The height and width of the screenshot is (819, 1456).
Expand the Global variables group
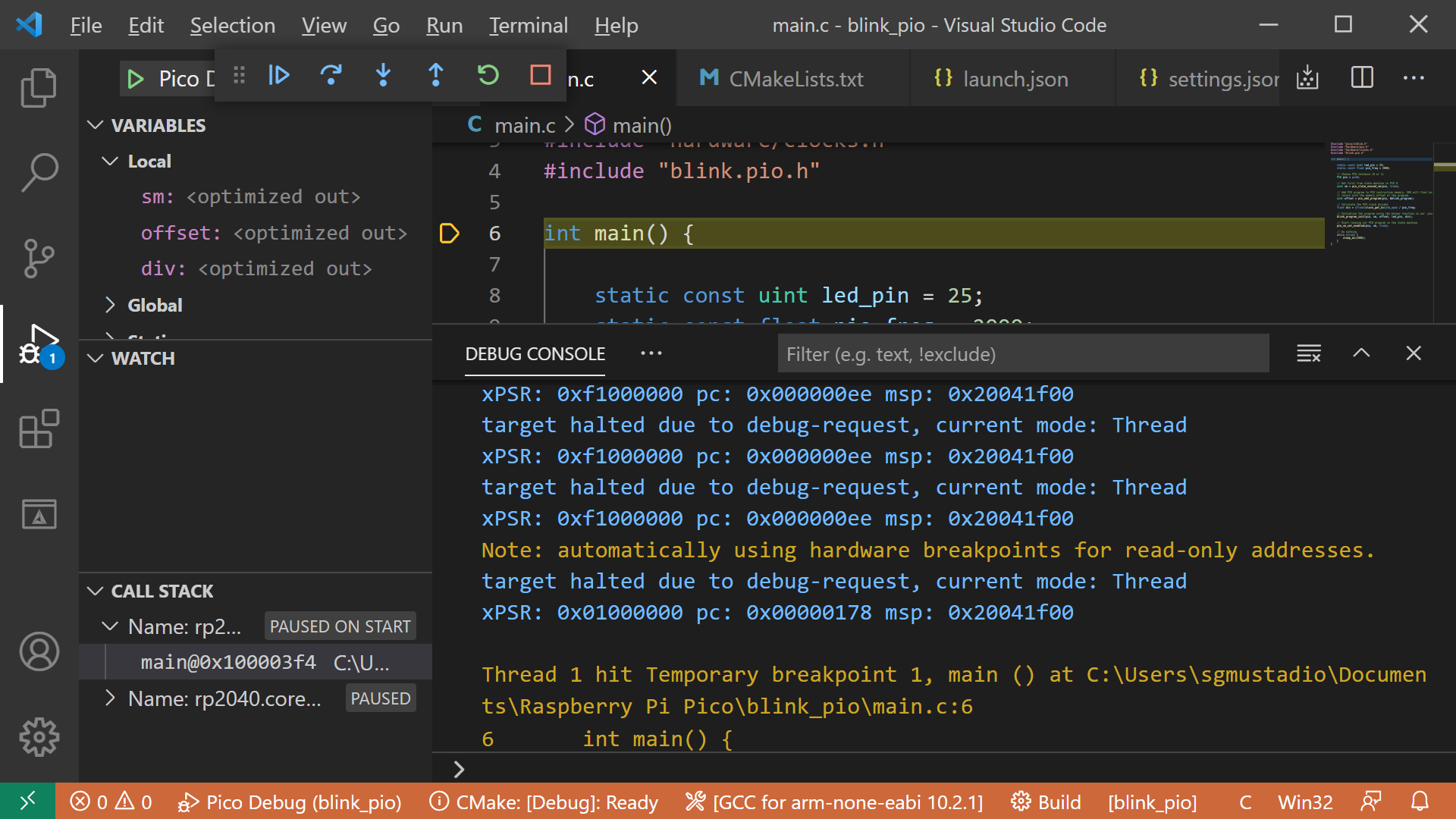click(112, 305)
